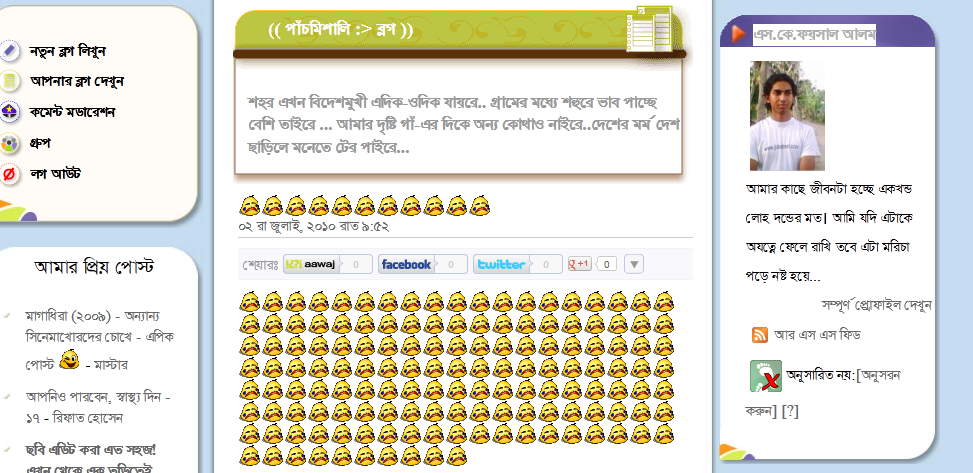The height and width of the screenshot is (473, 973).
Task: Click the red log out icon
Action: [9, 174]
